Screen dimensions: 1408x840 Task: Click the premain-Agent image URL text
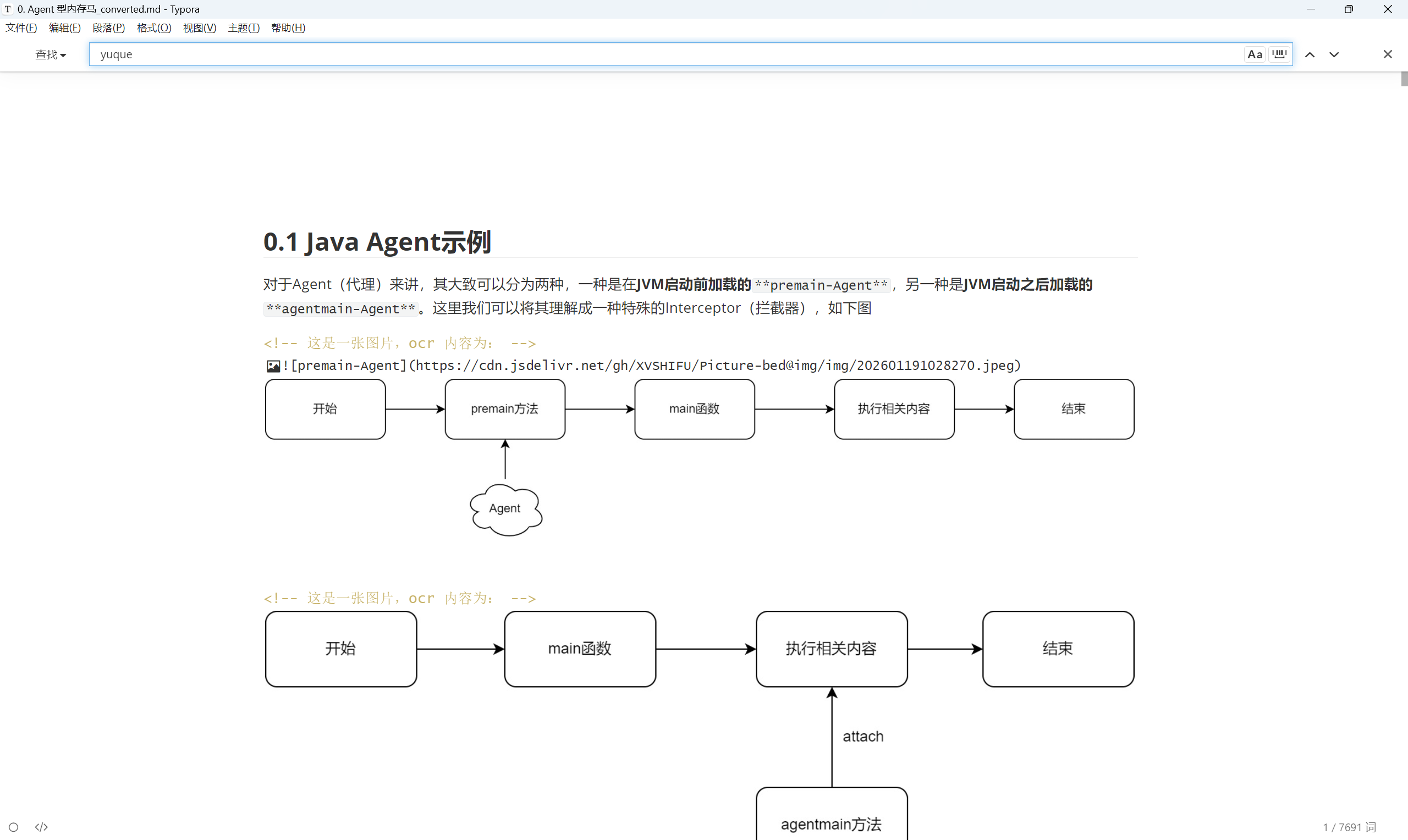(717, 366)
